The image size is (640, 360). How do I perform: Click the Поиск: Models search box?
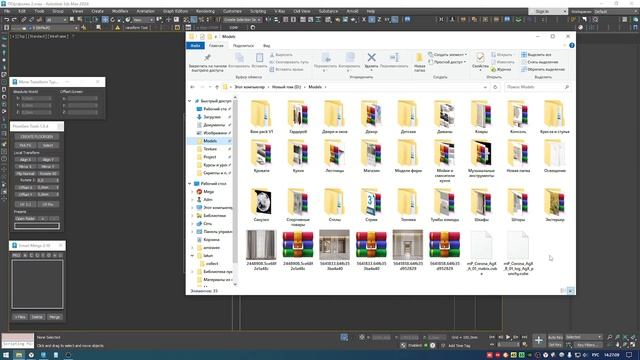538,87
